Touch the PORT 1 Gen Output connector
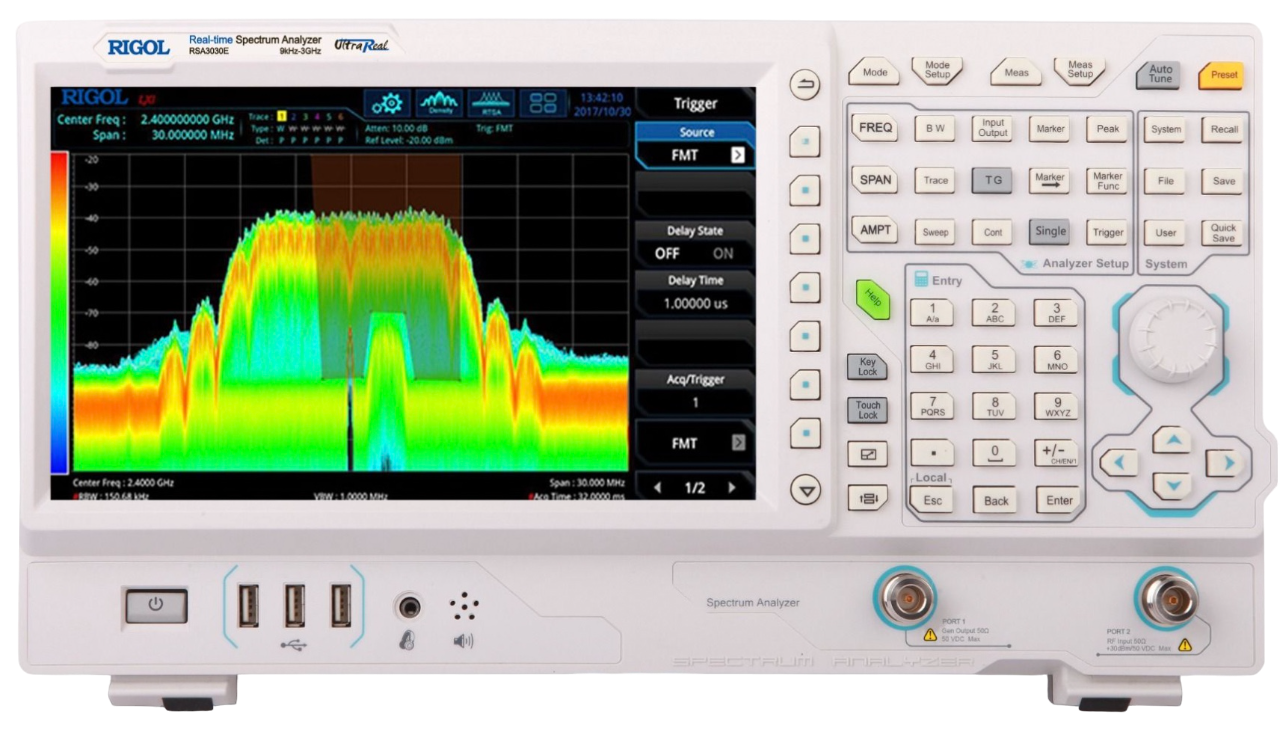 pos(908,600)
